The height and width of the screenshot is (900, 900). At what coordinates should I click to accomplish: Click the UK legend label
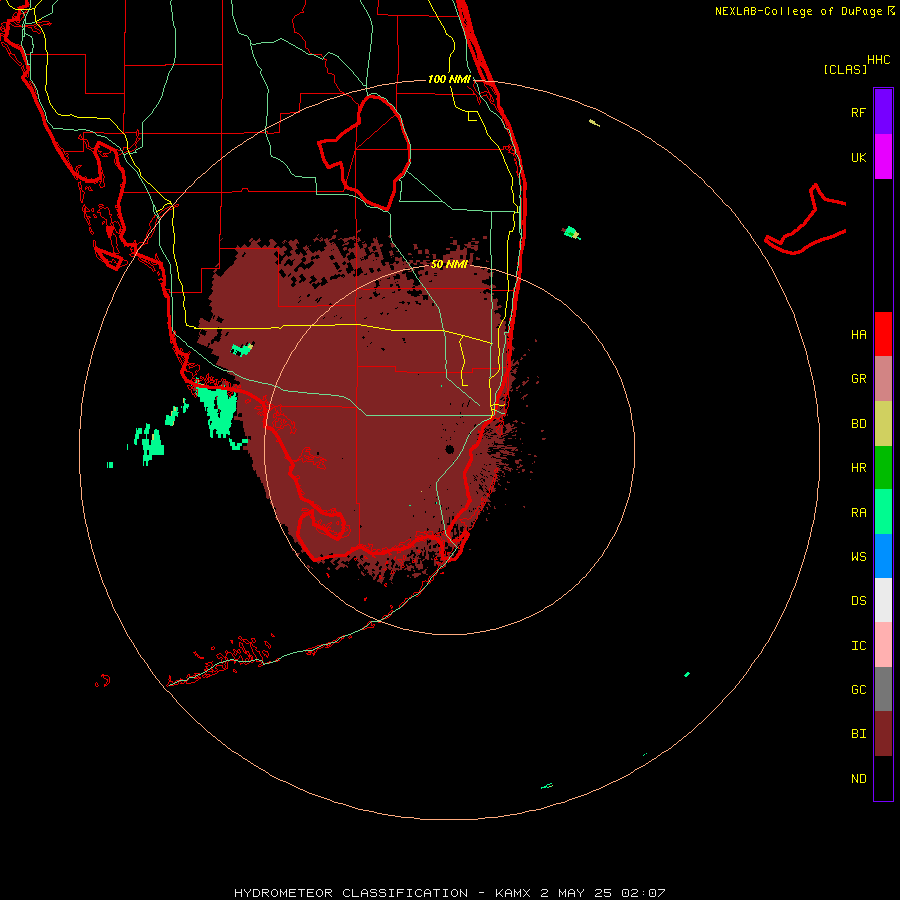coord(858,157)
